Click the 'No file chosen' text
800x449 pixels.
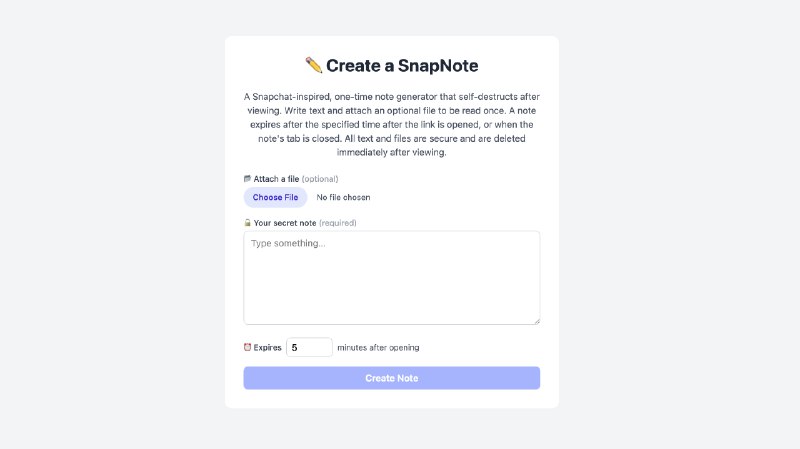pos(343,197)
